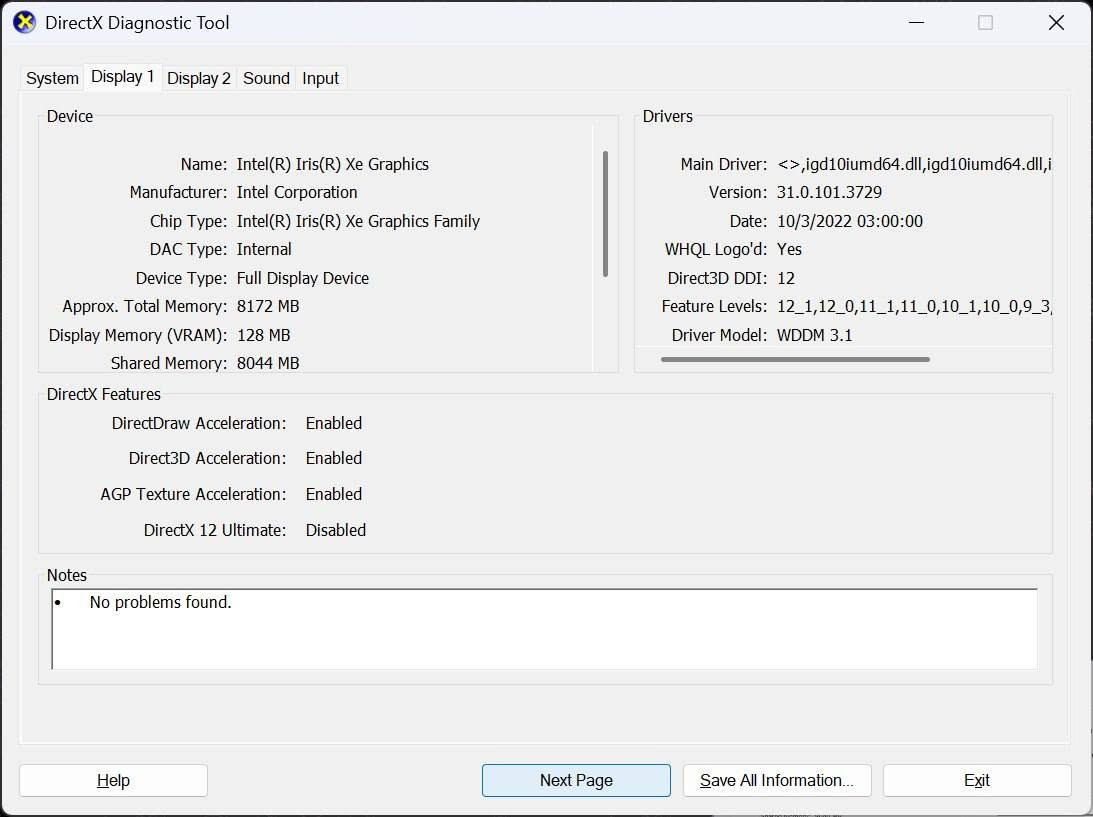Click the Next Page button

pos(576,780)
